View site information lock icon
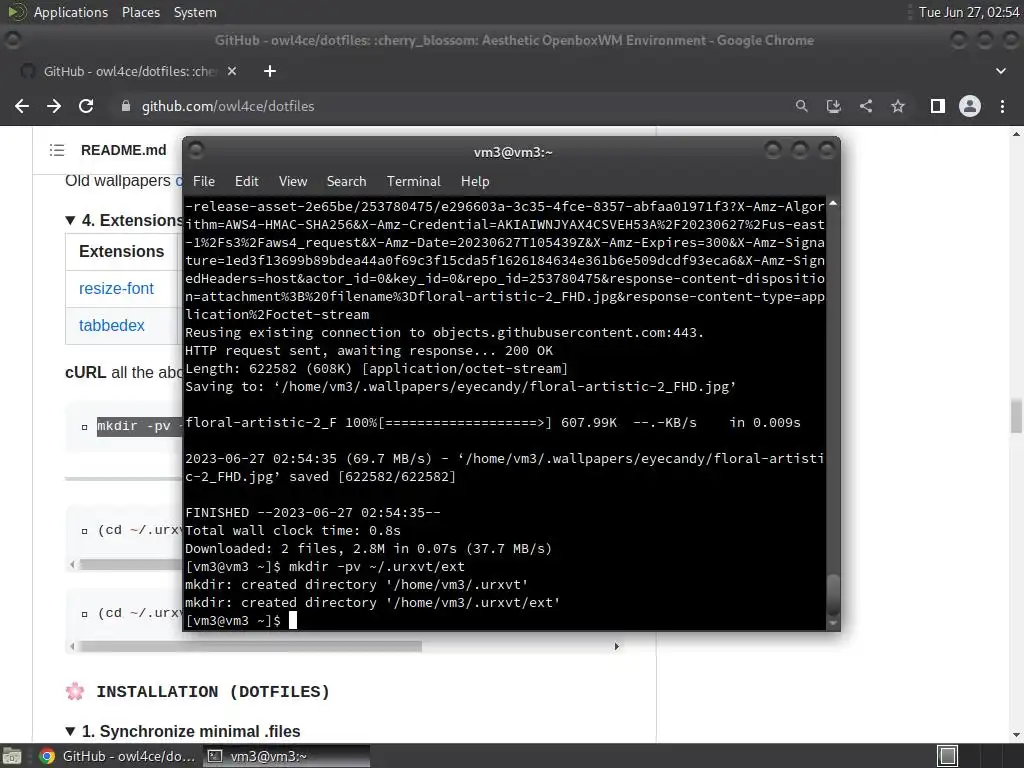 126,106
